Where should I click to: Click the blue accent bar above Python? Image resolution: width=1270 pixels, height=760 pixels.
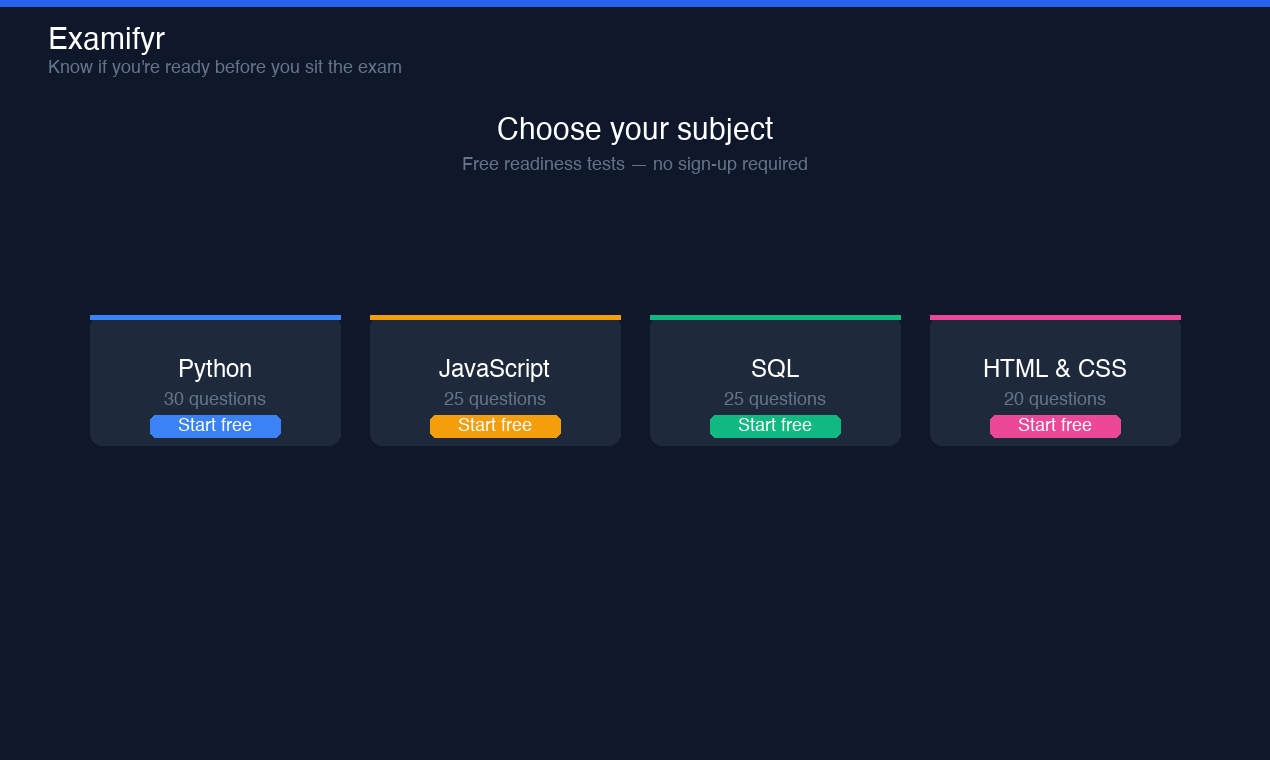pos(215,317)
